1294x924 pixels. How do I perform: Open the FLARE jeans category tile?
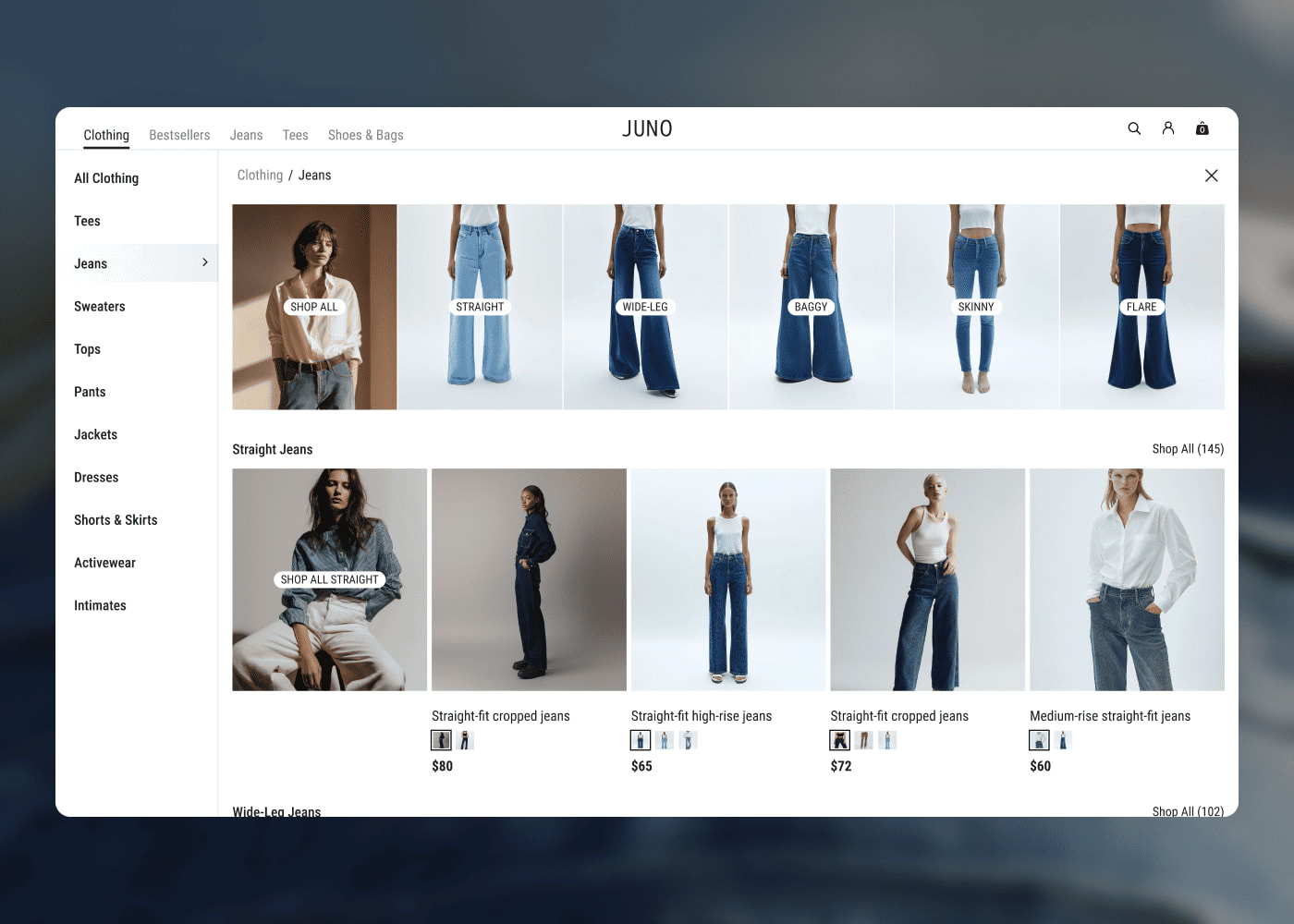pos(1141,307)
